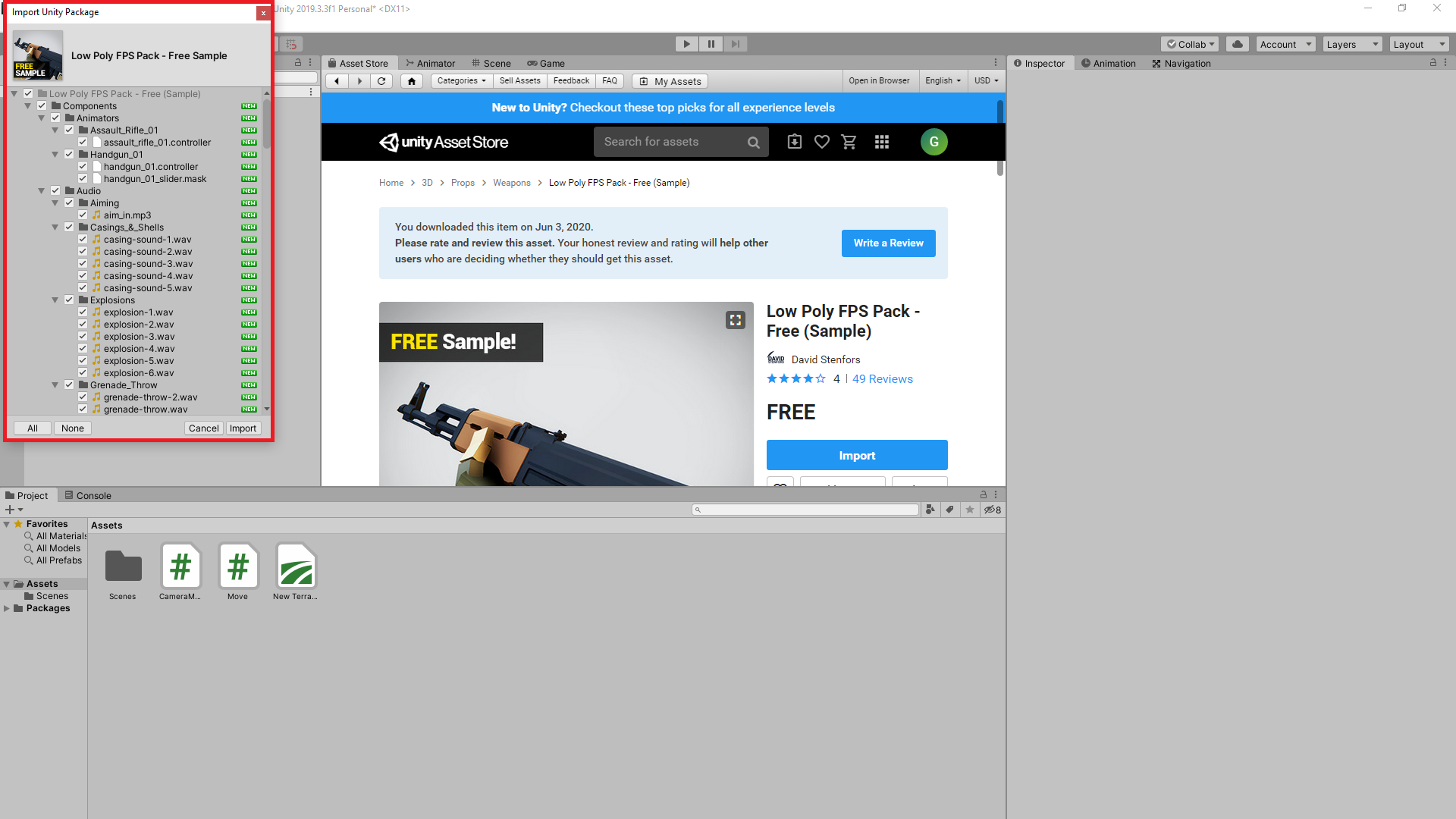This screenshot has width=1456, height=819.
Task: Open the Layers dropdown
Action: [1352, 44]
